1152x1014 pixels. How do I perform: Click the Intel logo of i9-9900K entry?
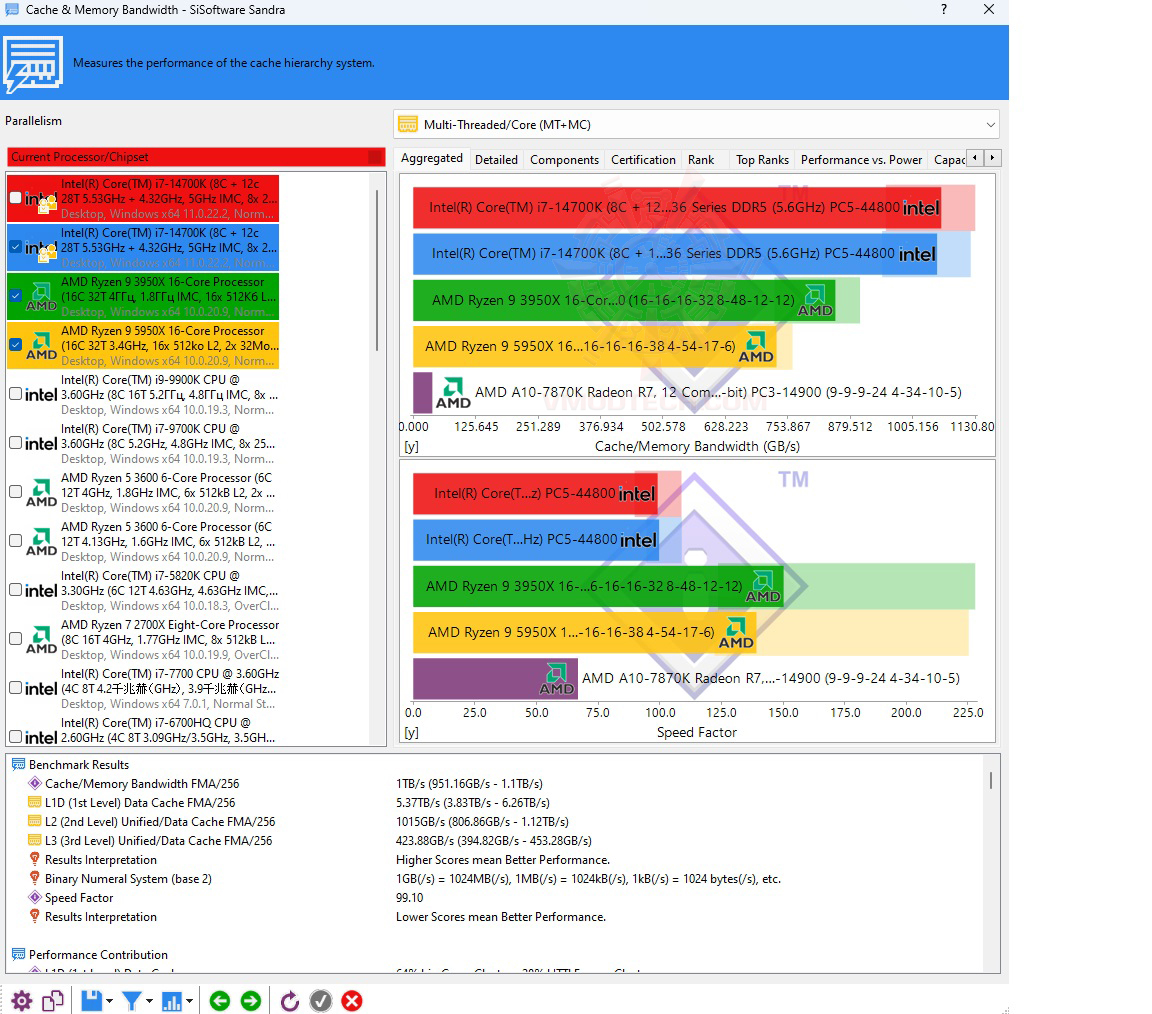coord(41,395)
